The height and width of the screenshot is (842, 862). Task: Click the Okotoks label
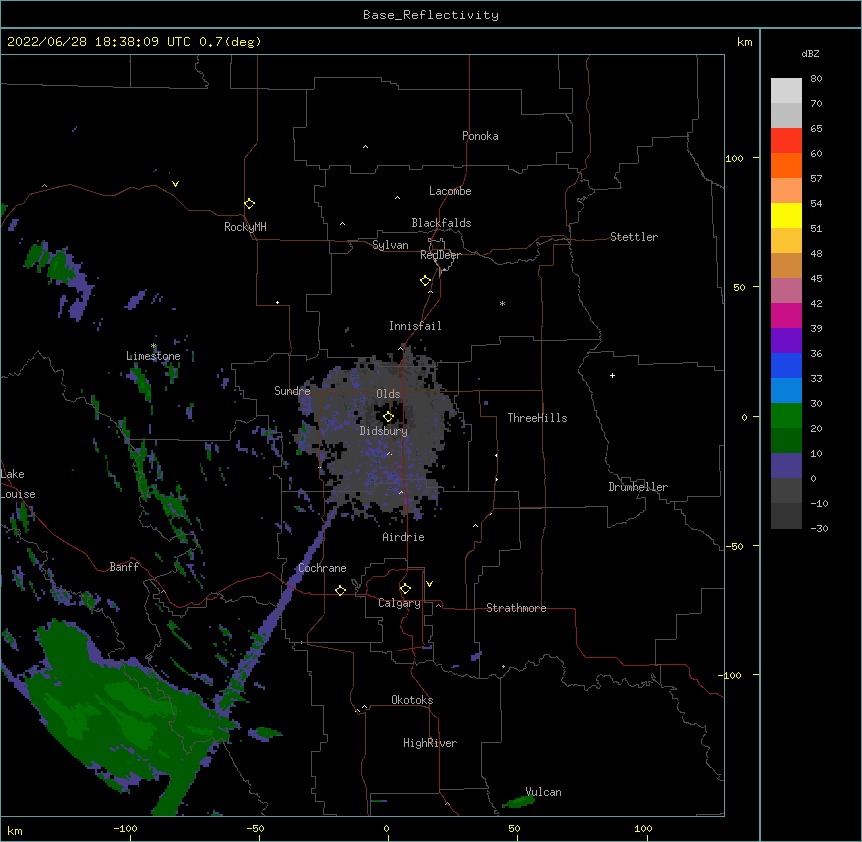point(412,700)
